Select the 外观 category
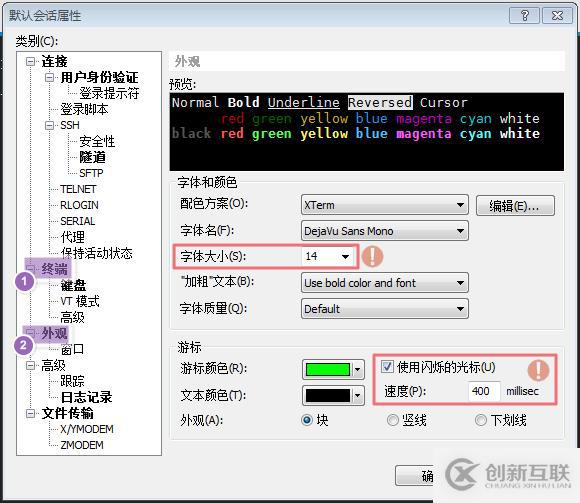Screen dimensions: 580x503 tap(54, 333)
